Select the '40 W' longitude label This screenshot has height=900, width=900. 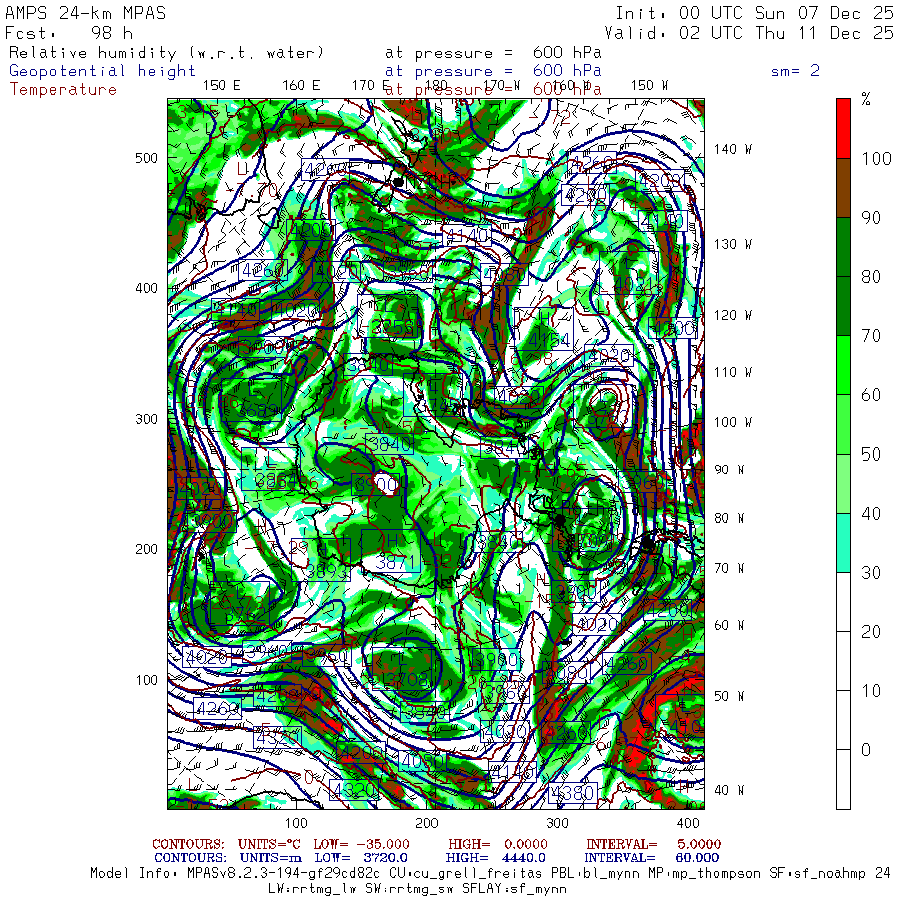729,790
